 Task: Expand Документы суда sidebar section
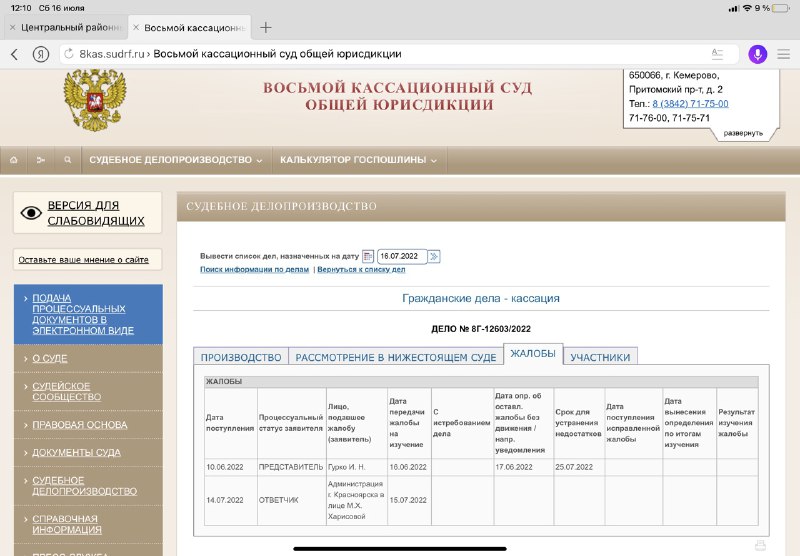[x=77, y=452]
